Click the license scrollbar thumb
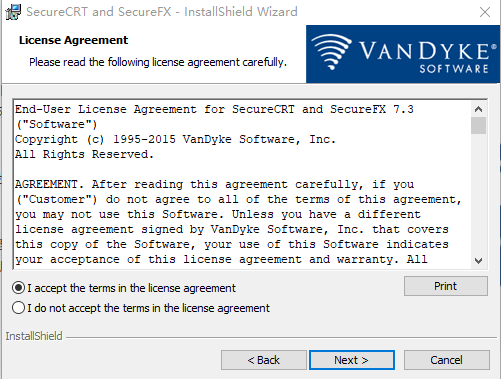501x379 pixels. point(478,125)
